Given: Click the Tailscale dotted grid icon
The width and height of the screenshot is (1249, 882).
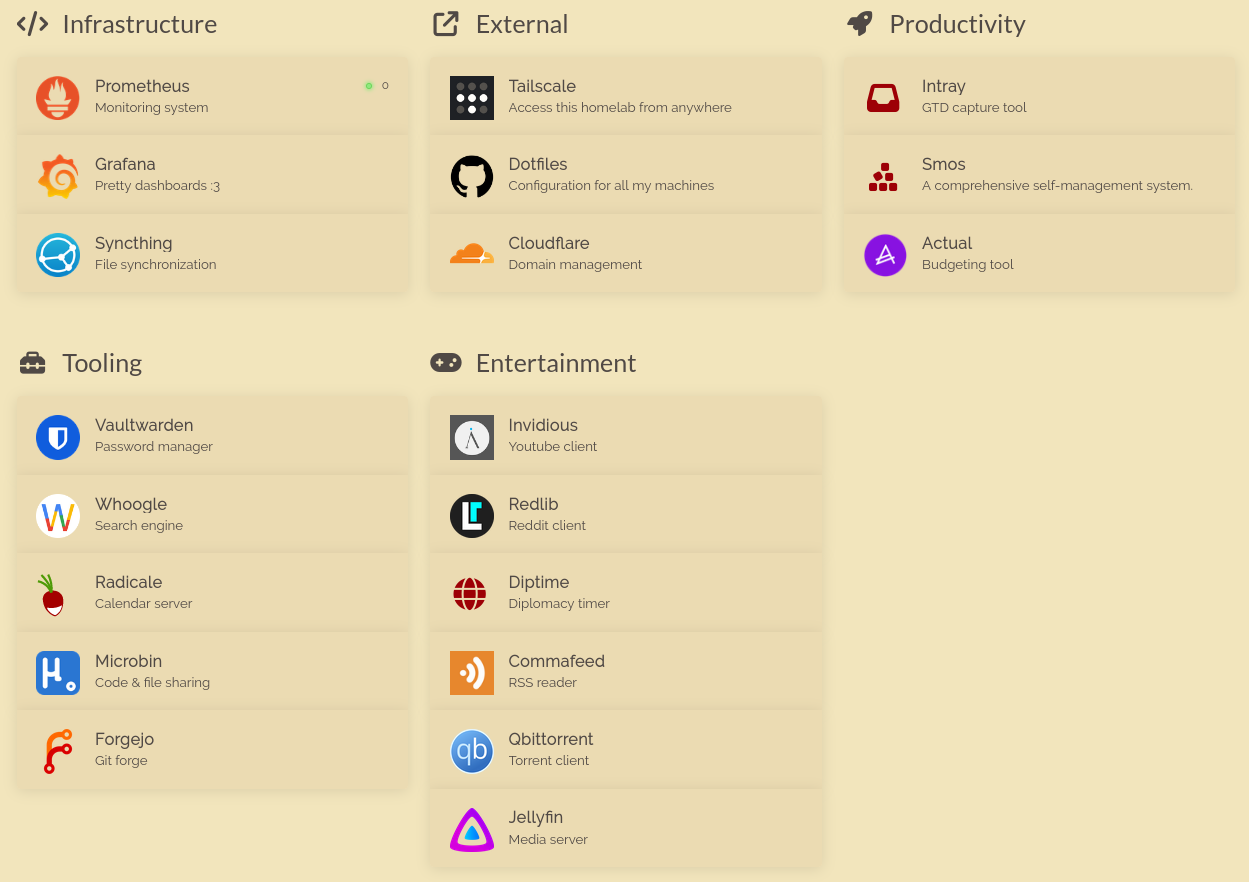Looking at the screenshot, I should (472, 98).
